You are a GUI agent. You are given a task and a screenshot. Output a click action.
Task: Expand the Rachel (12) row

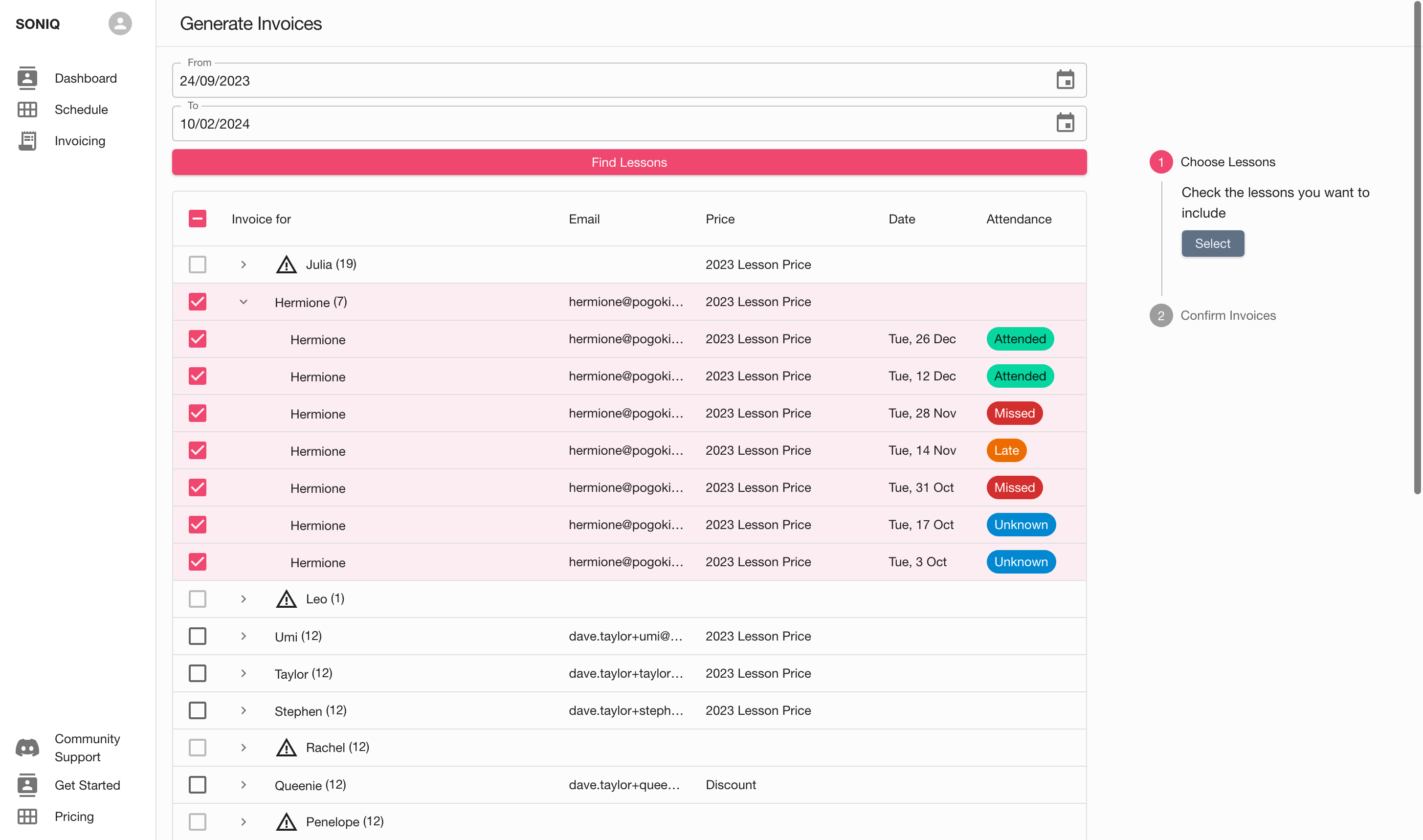[x=244, y=747]
